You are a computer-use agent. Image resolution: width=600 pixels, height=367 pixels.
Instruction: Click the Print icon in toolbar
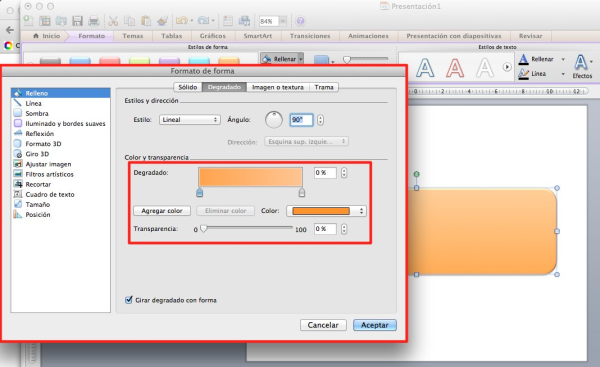(x=94, y=21)
